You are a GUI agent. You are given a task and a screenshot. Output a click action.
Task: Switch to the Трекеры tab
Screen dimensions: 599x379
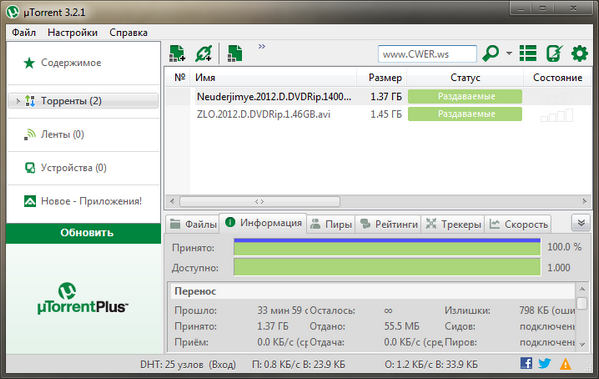coord(453,224)
